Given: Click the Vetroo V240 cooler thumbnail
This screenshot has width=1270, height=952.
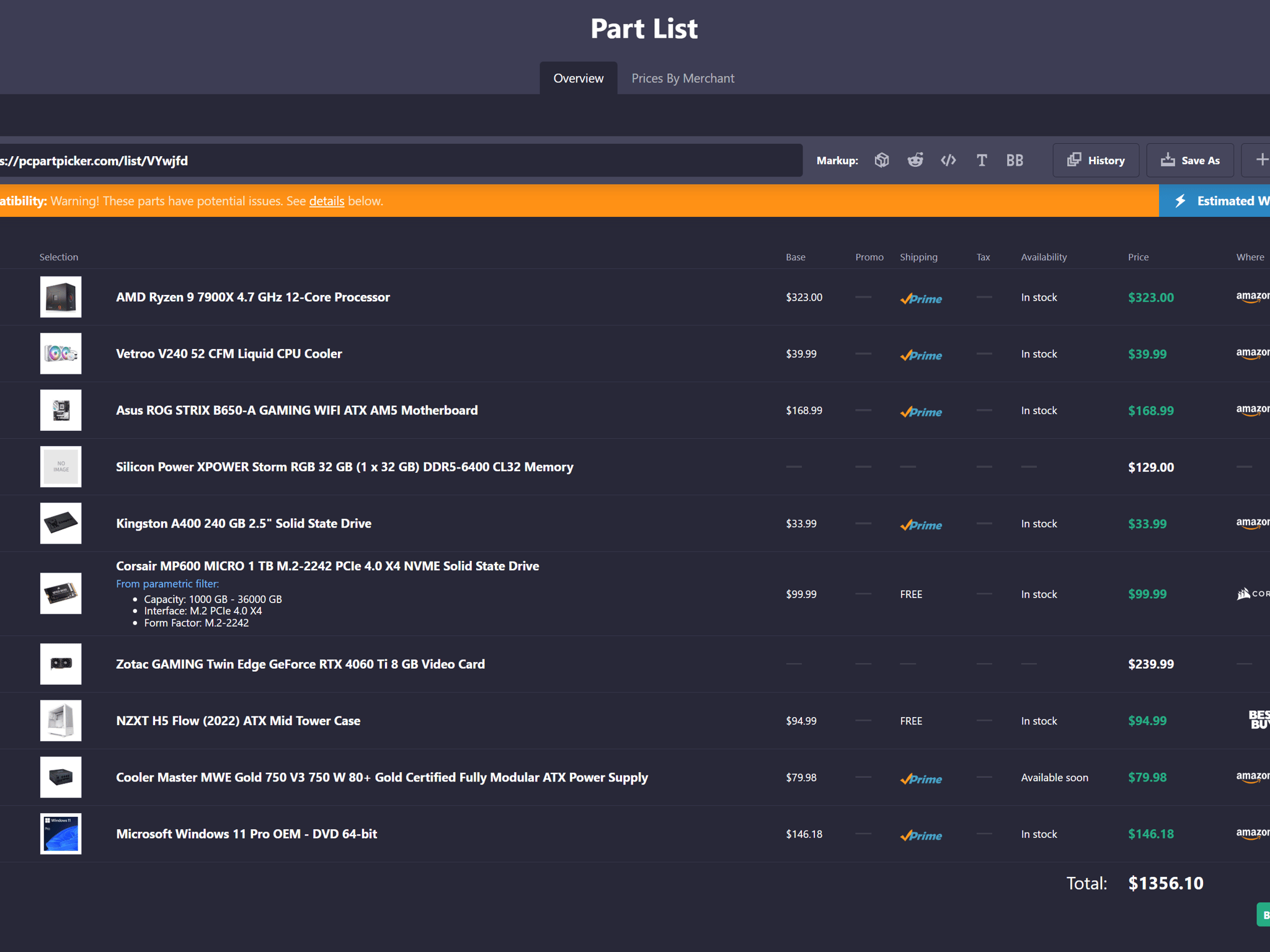Looking at the screenshot, I should pyautogui.click(x=61, y=353).
